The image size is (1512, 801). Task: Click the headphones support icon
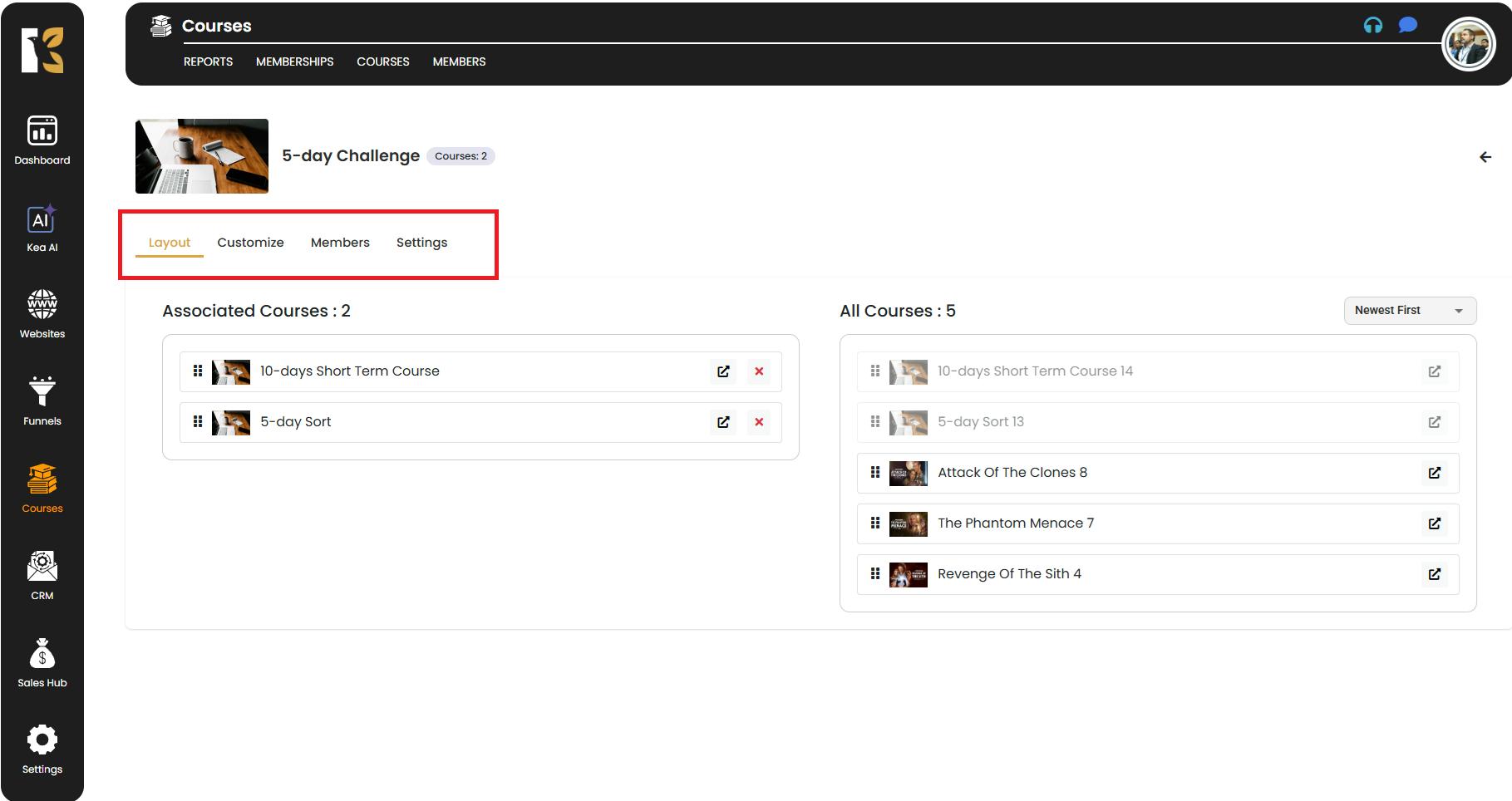click(1372, 26)
